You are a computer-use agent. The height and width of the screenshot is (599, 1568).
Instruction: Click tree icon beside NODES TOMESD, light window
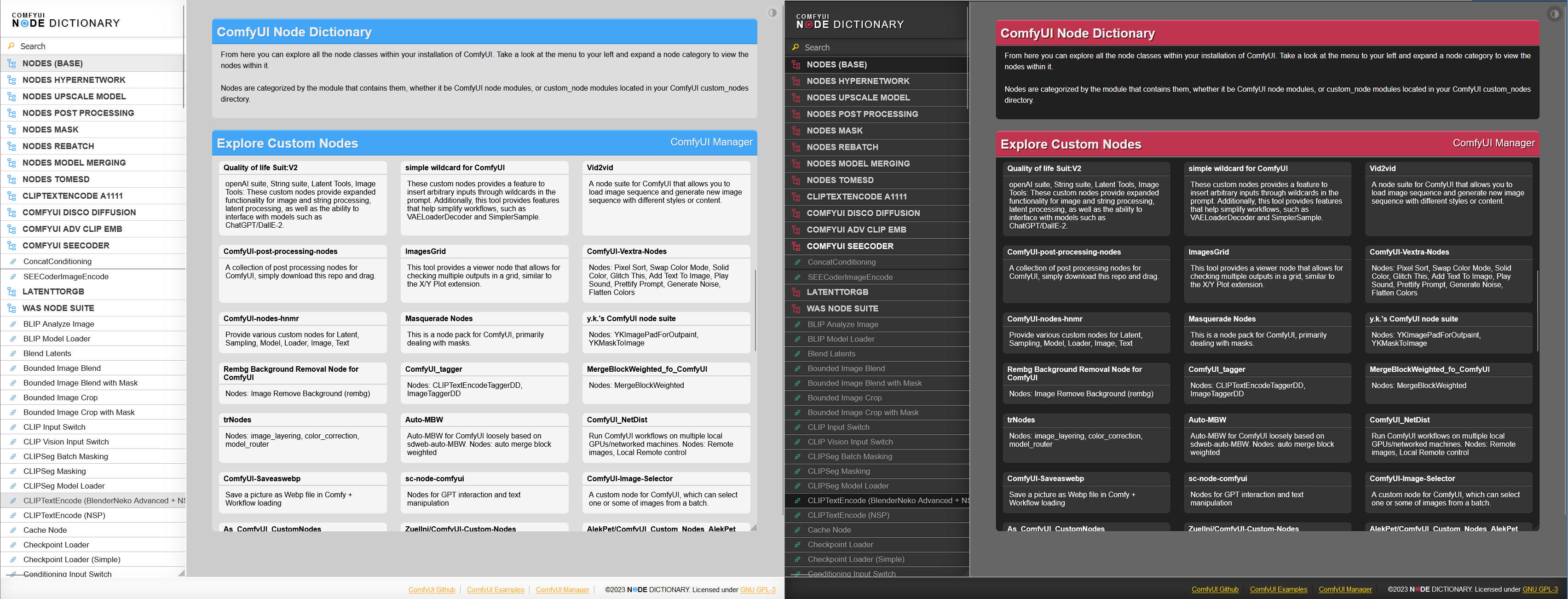[x=12, y=179]
